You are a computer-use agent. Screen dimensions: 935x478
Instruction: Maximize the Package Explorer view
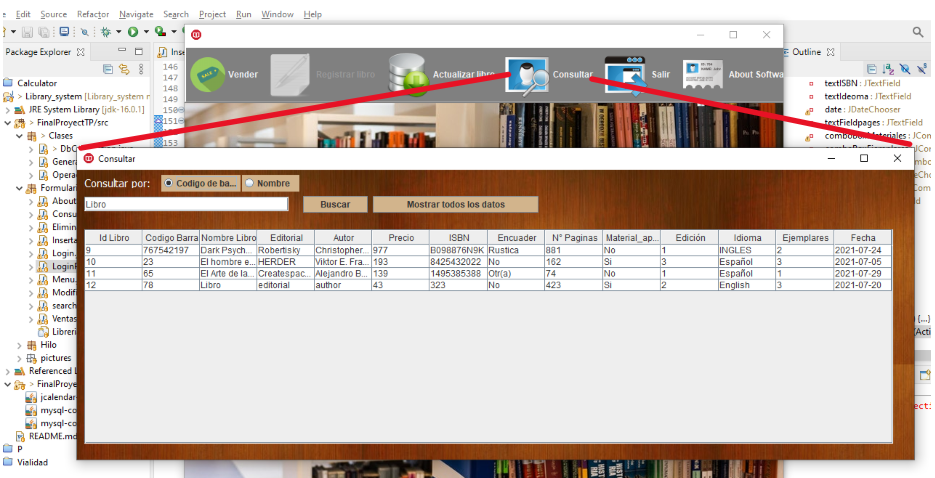tap(139, 52)
